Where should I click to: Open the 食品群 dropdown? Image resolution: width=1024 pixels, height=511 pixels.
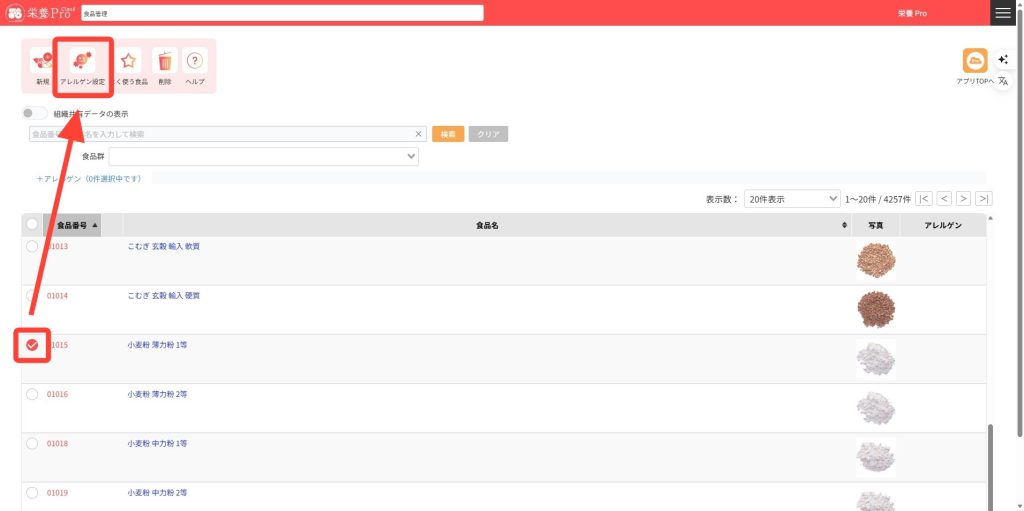pos(264,156)
